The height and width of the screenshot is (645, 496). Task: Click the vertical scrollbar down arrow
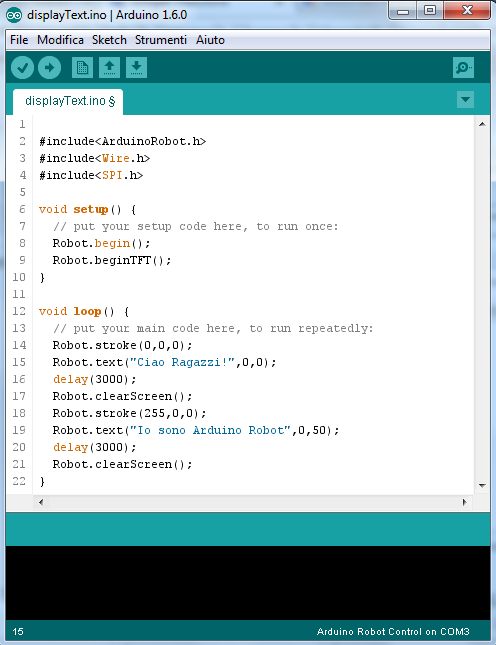[482, 486]
